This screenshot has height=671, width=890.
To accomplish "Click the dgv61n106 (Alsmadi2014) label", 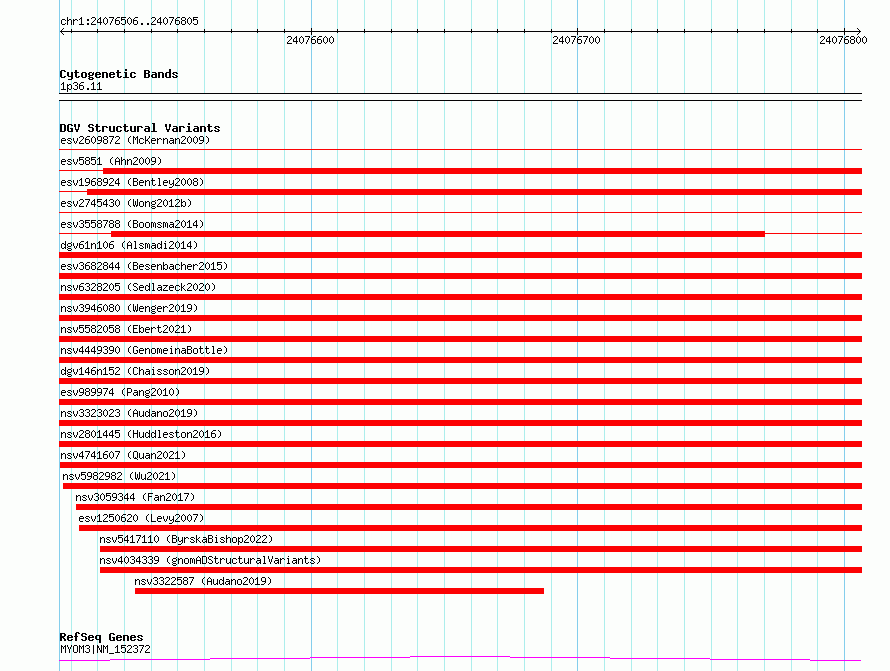I will [129, 245].
